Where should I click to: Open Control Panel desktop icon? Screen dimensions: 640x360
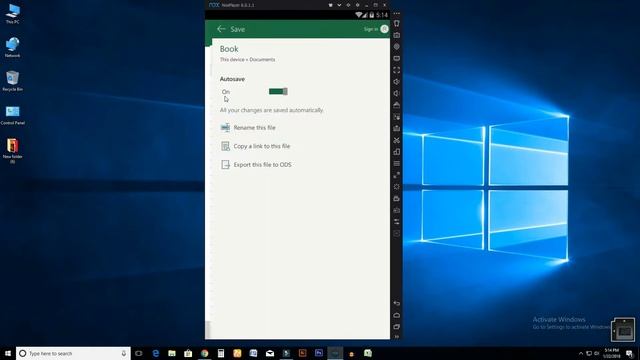click(x=13, y=115)
